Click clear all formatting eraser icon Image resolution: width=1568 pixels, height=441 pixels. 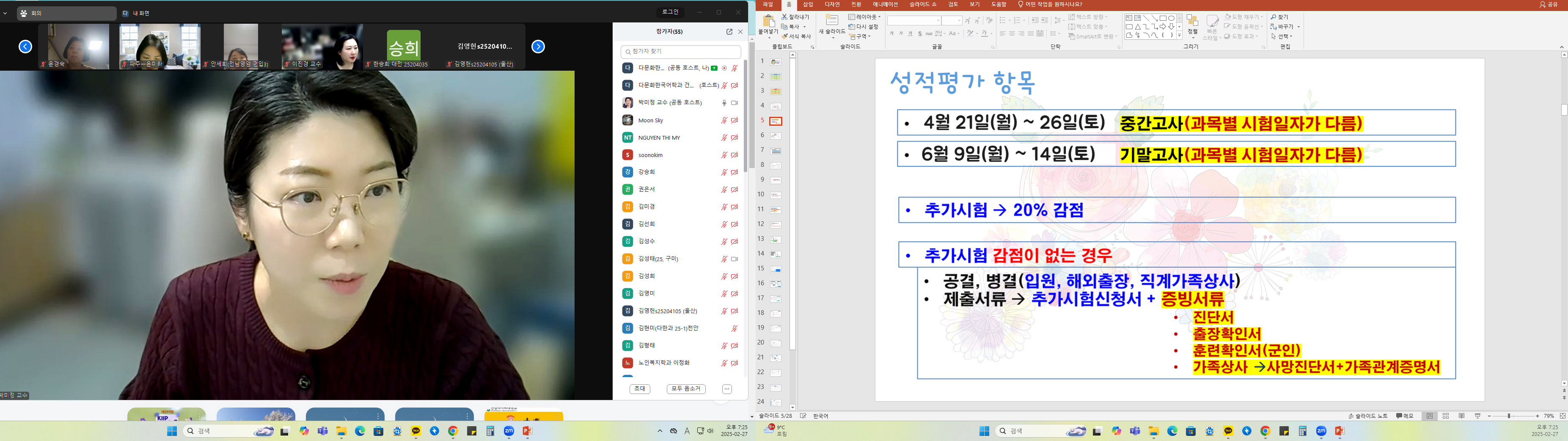[x=990, y=21]
